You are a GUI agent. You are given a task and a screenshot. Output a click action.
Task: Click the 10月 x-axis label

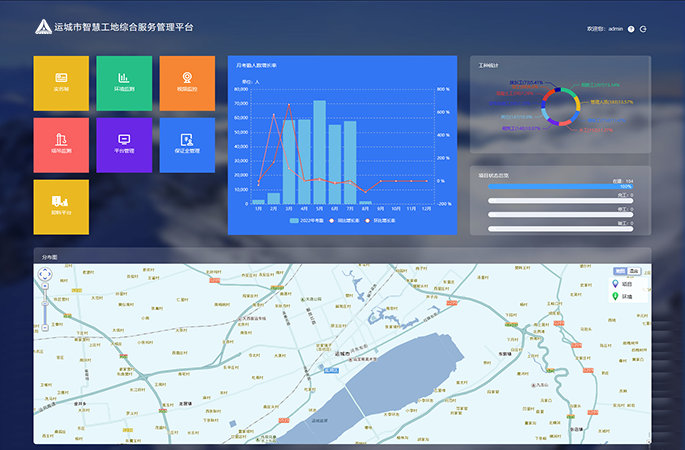(x=396, y=209)
